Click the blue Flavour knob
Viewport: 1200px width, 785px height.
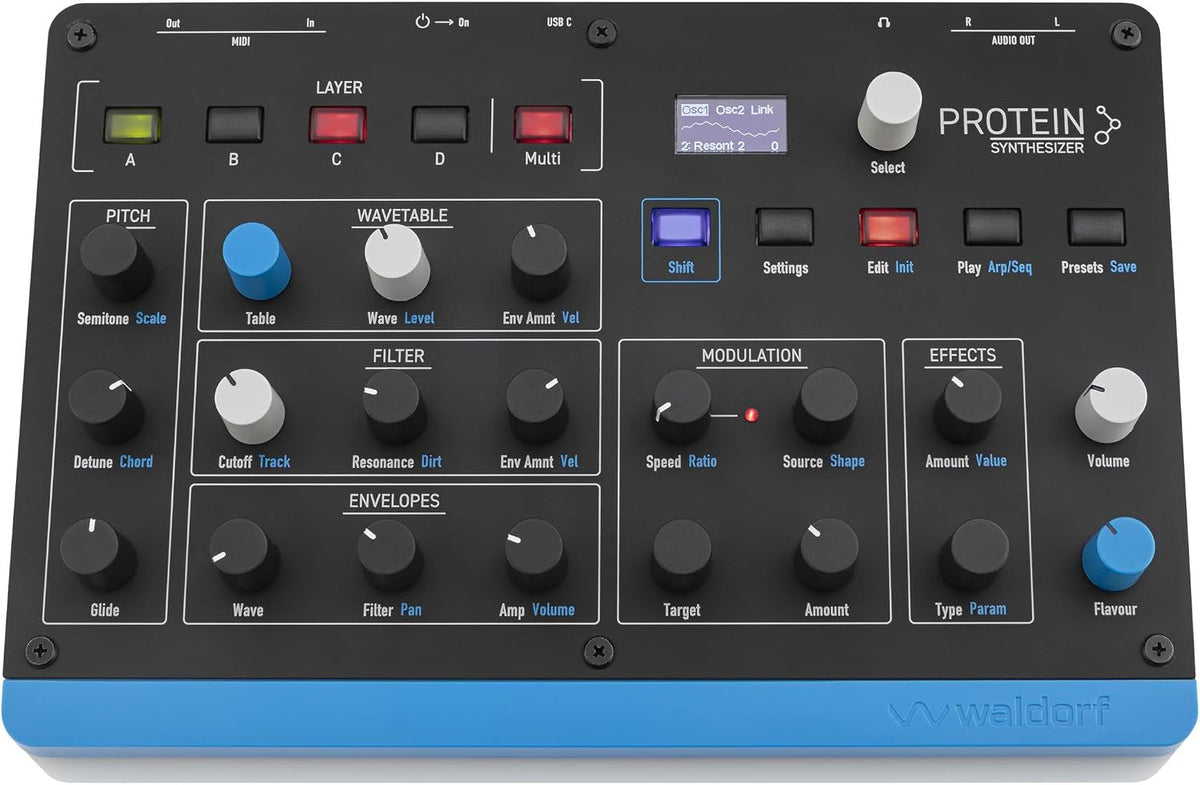pos(1118,554)
